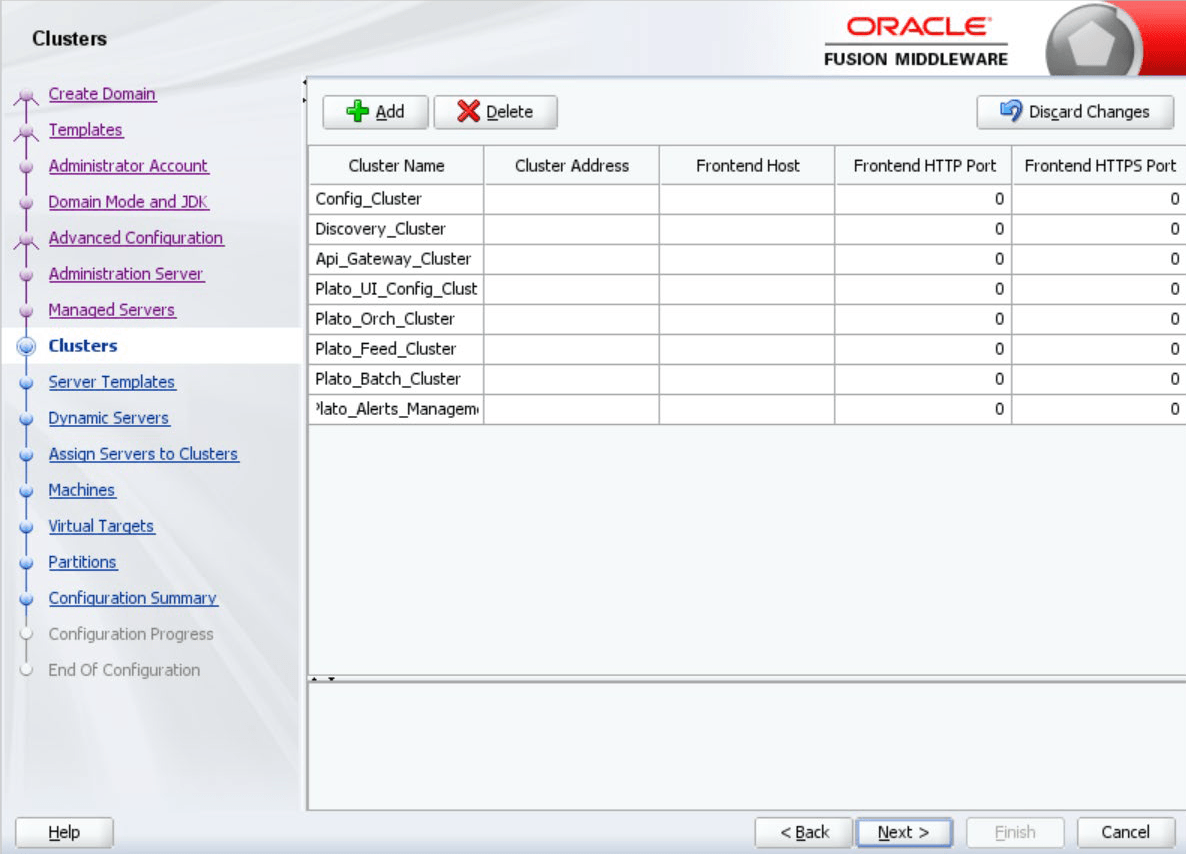Click the red X Delete icon
Viewport: 1186px width, 854px height.
tap(468, 111)
